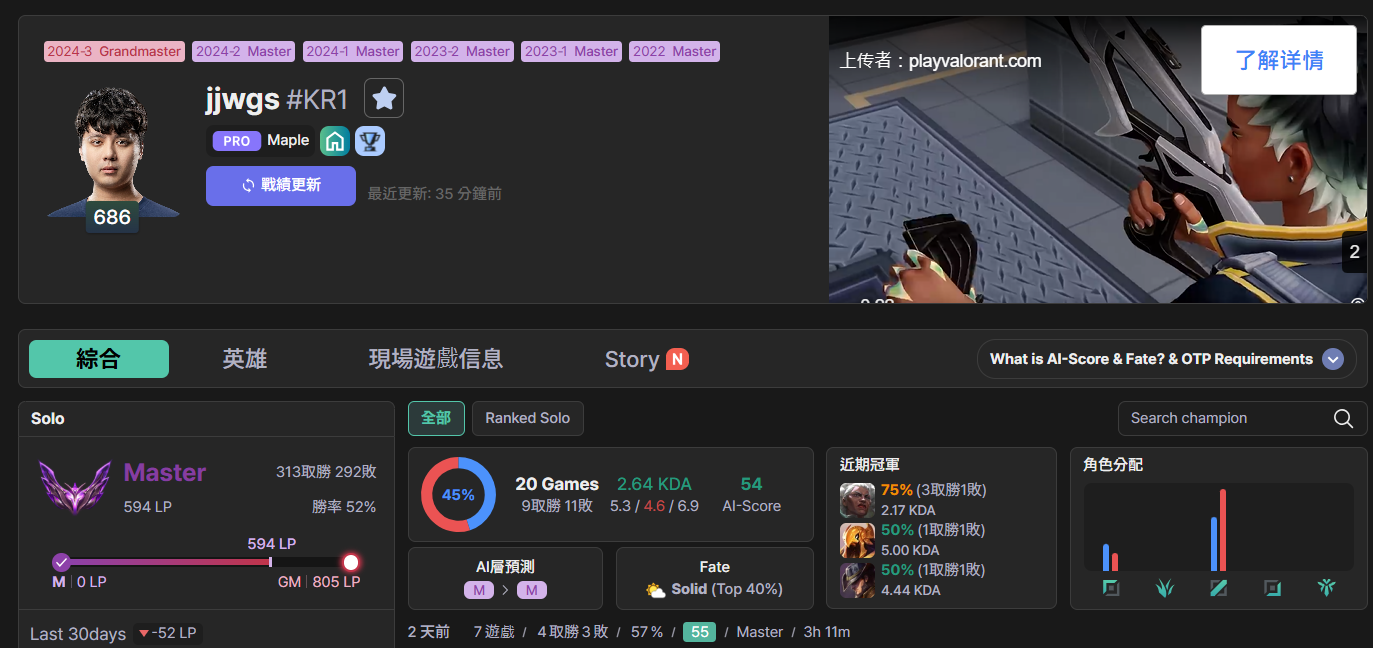Click the #KR1 tag text
Viewport: 1373px width, 648px height.
[x=317, y=99]
